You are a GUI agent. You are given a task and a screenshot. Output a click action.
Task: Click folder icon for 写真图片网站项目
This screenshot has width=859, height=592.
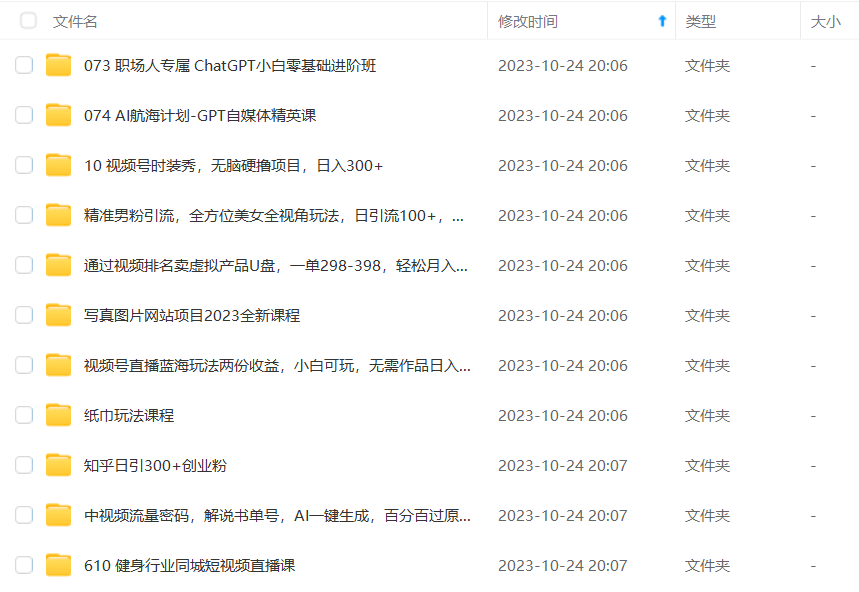point(59,316)
